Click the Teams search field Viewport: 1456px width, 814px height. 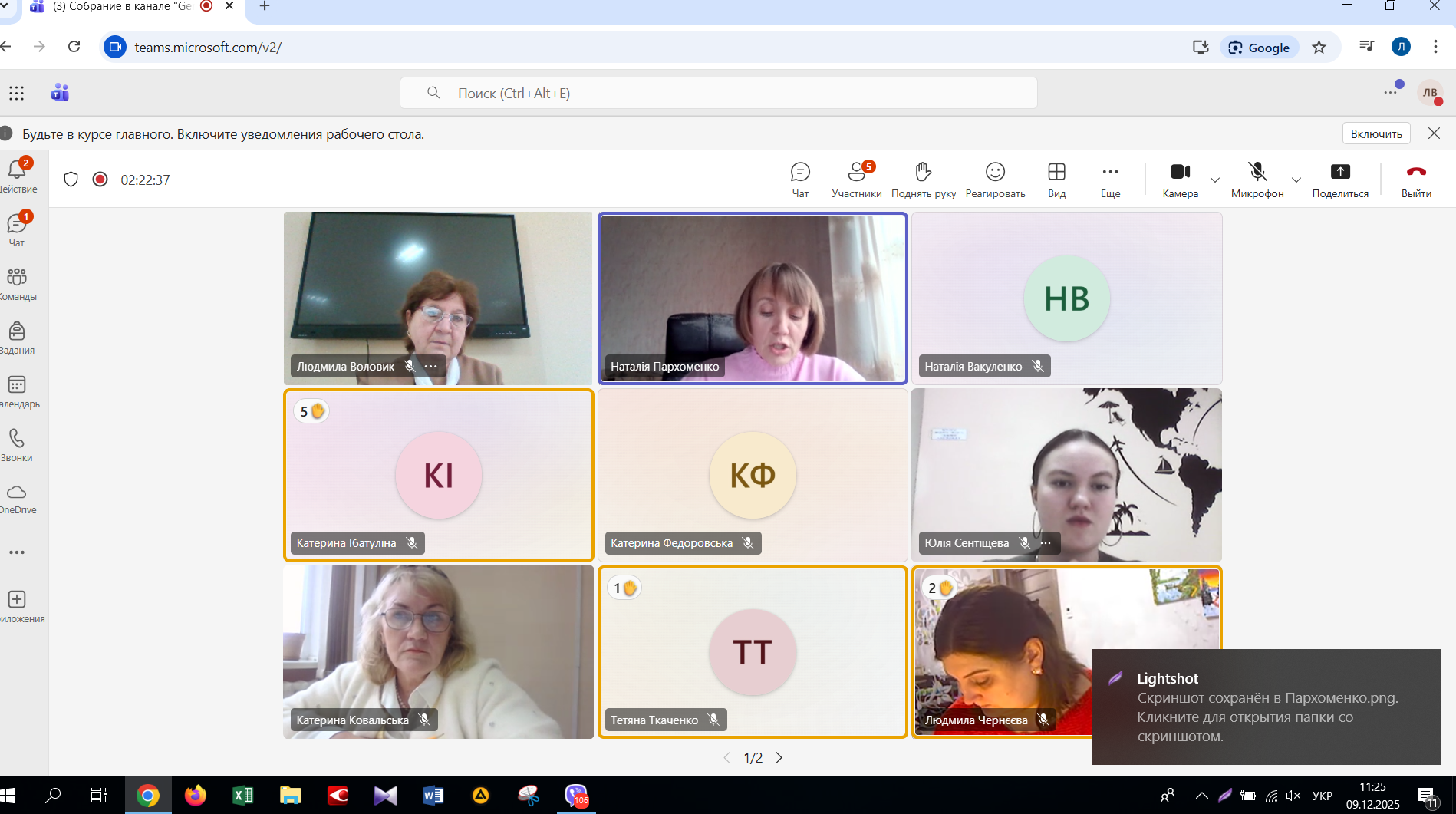(x=718, y=93)
